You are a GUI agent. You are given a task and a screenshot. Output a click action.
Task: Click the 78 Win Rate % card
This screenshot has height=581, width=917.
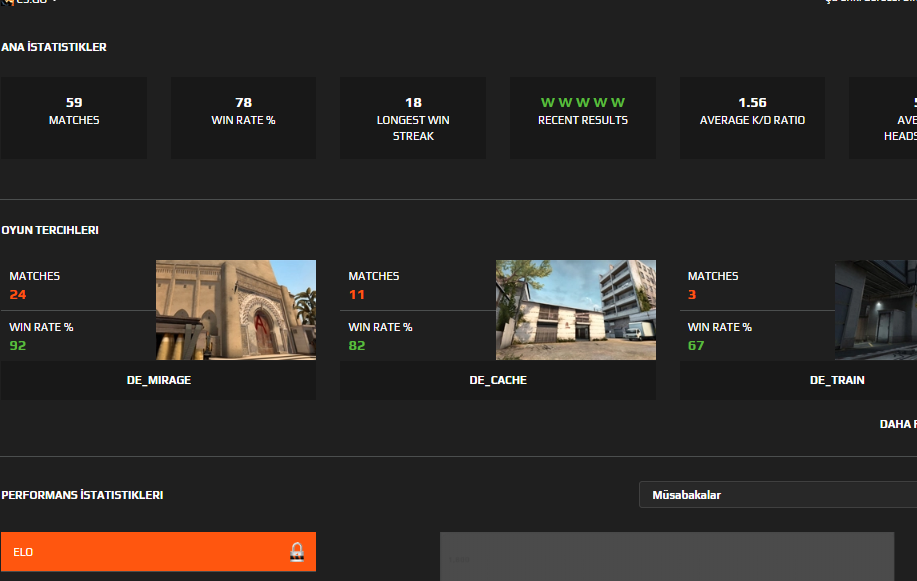(x=243, y=118)
